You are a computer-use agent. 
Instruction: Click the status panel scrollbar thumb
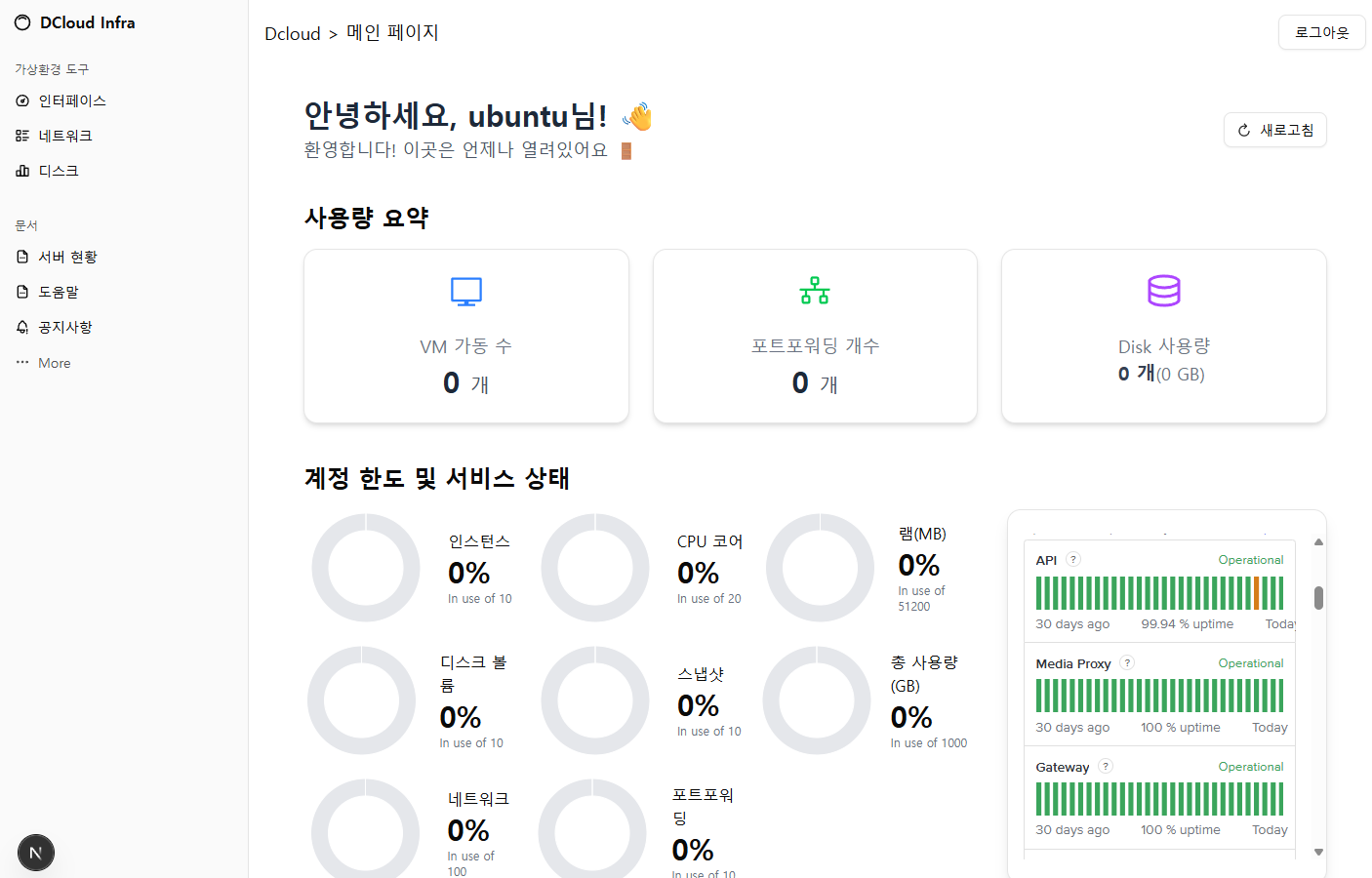point(1318,597)
